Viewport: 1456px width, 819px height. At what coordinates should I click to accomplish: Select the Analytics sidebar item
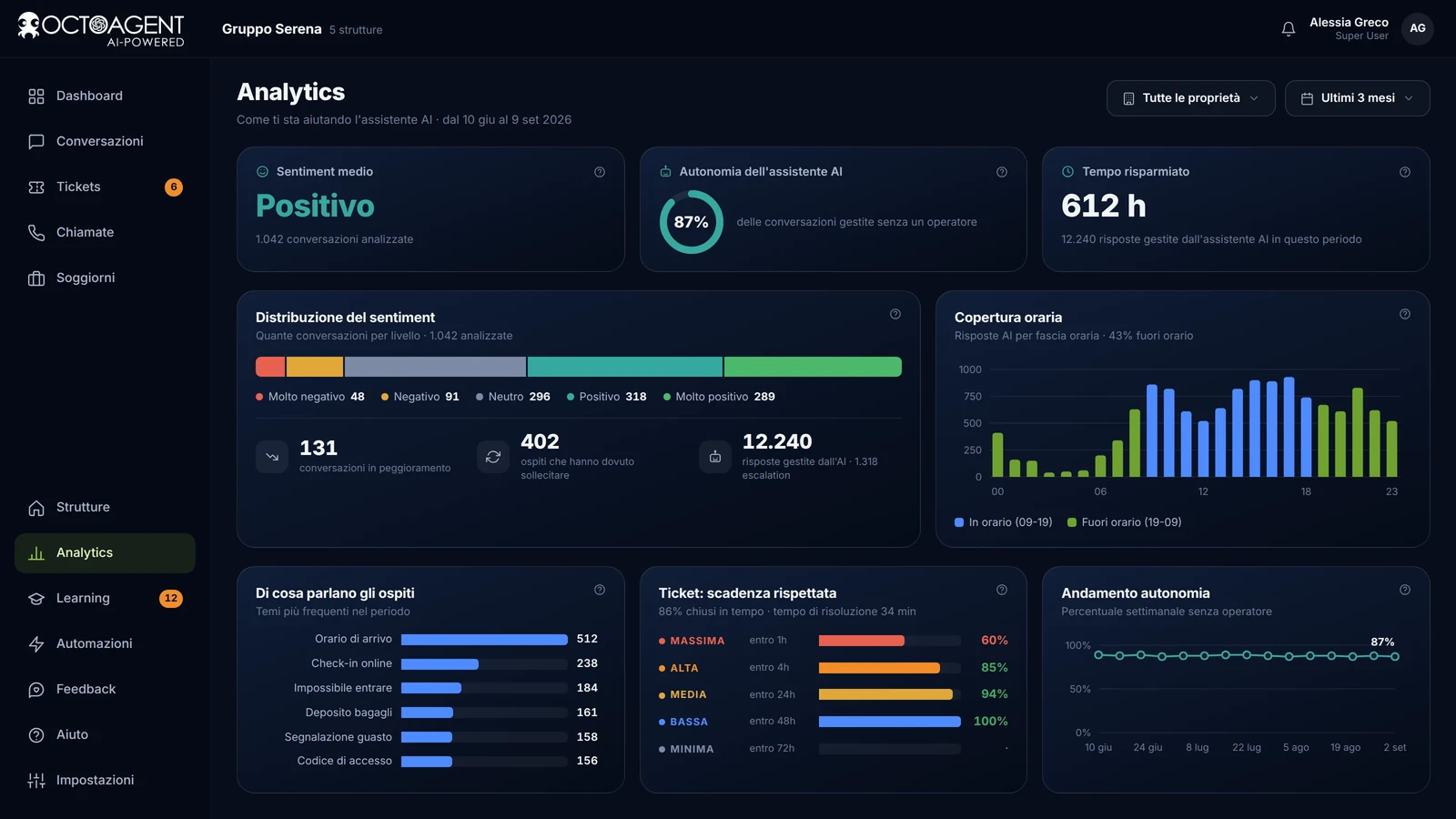click(105, 553)
